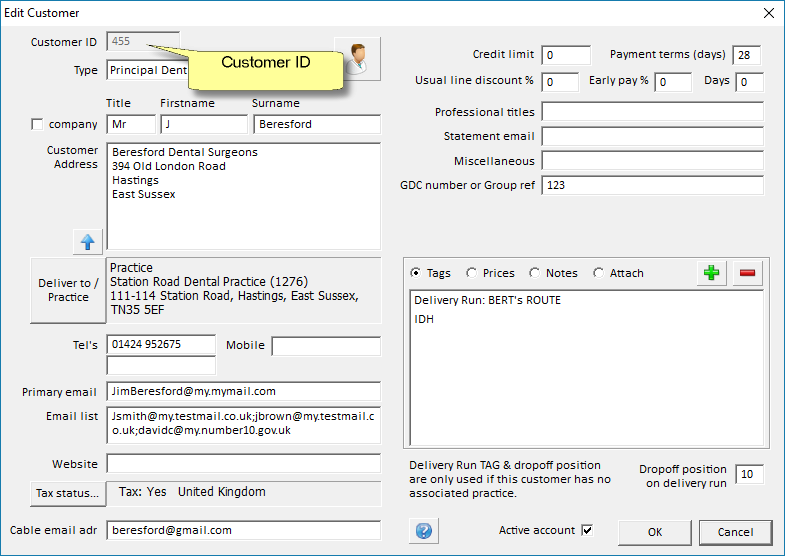Remove tag using red minus icon
The image size is (785, 556).
pyautogui.click(x=748, y=273)
